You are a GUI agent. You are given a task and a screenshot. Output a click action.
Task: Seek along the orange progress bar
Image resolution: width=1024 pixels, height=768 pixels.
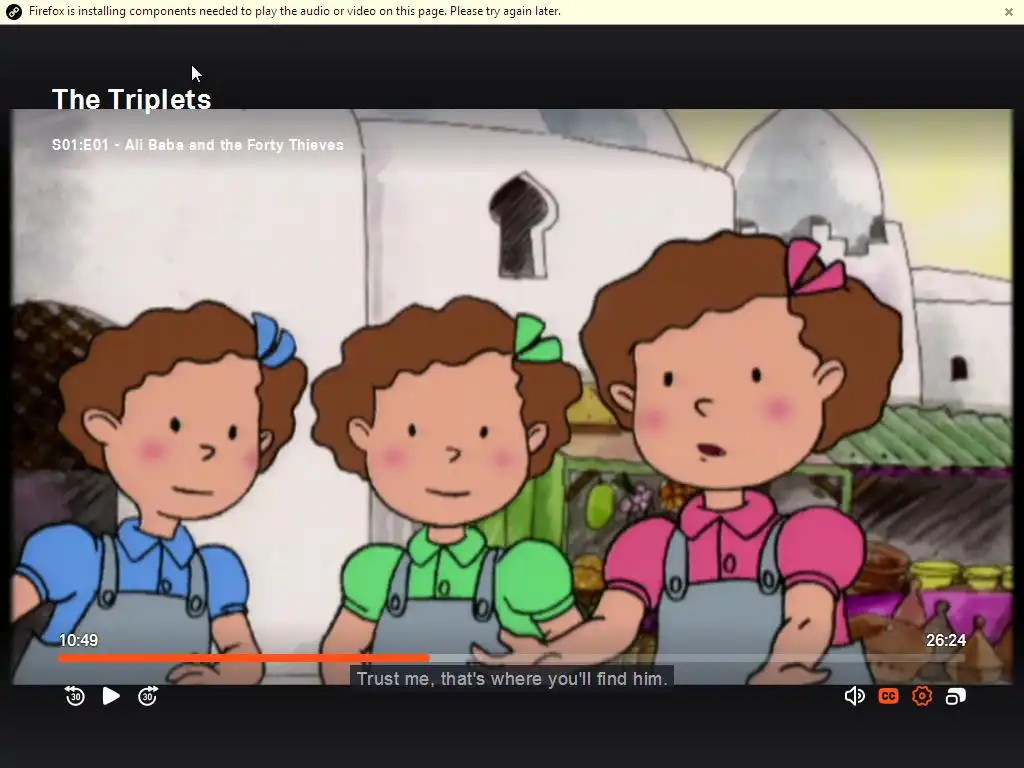click(244, 658)
